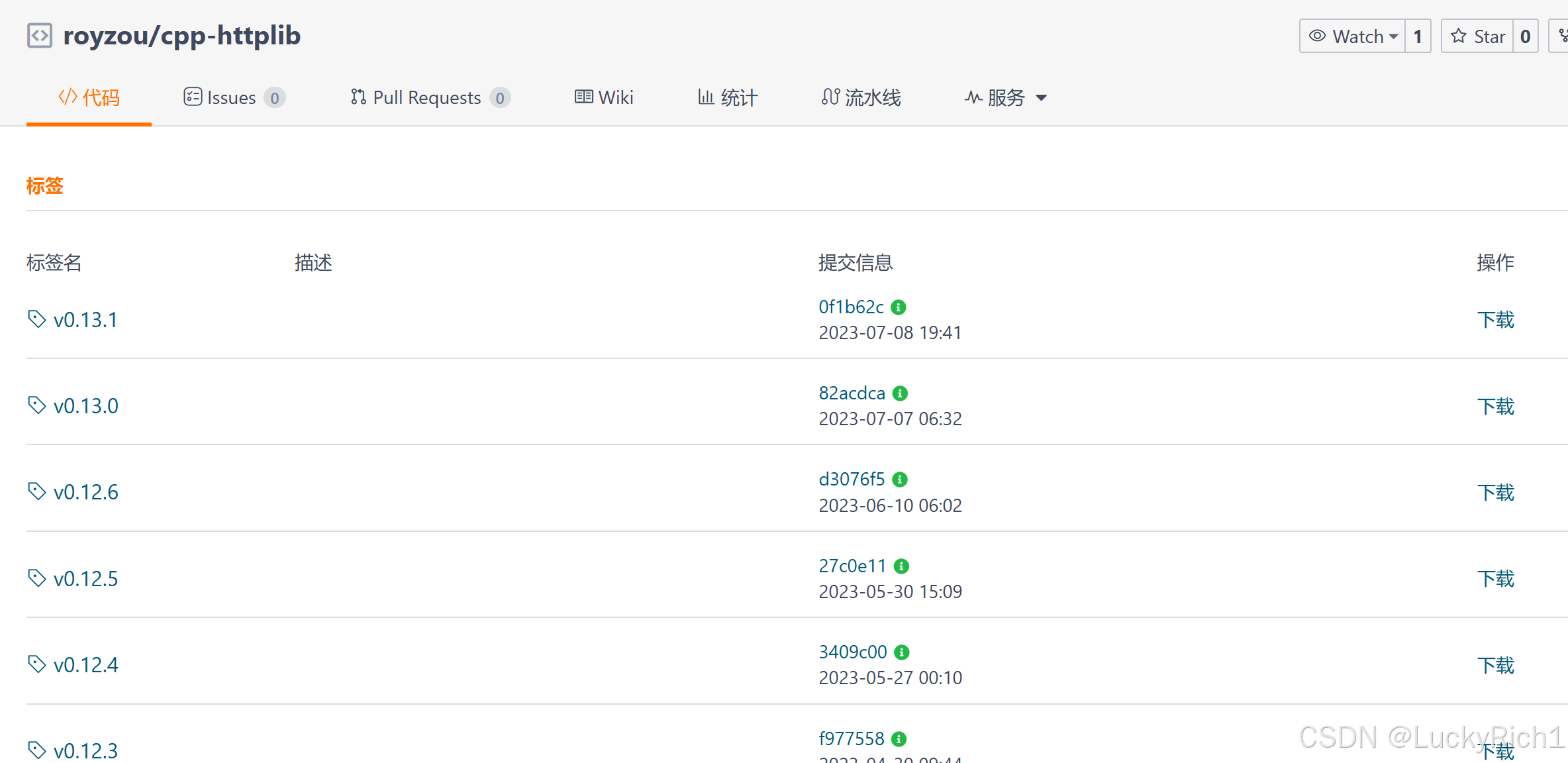Image resolution: width=1568 pixels, height=763 pixels.
Task: Open commit 27c0e11
Action: click(852, 566)
